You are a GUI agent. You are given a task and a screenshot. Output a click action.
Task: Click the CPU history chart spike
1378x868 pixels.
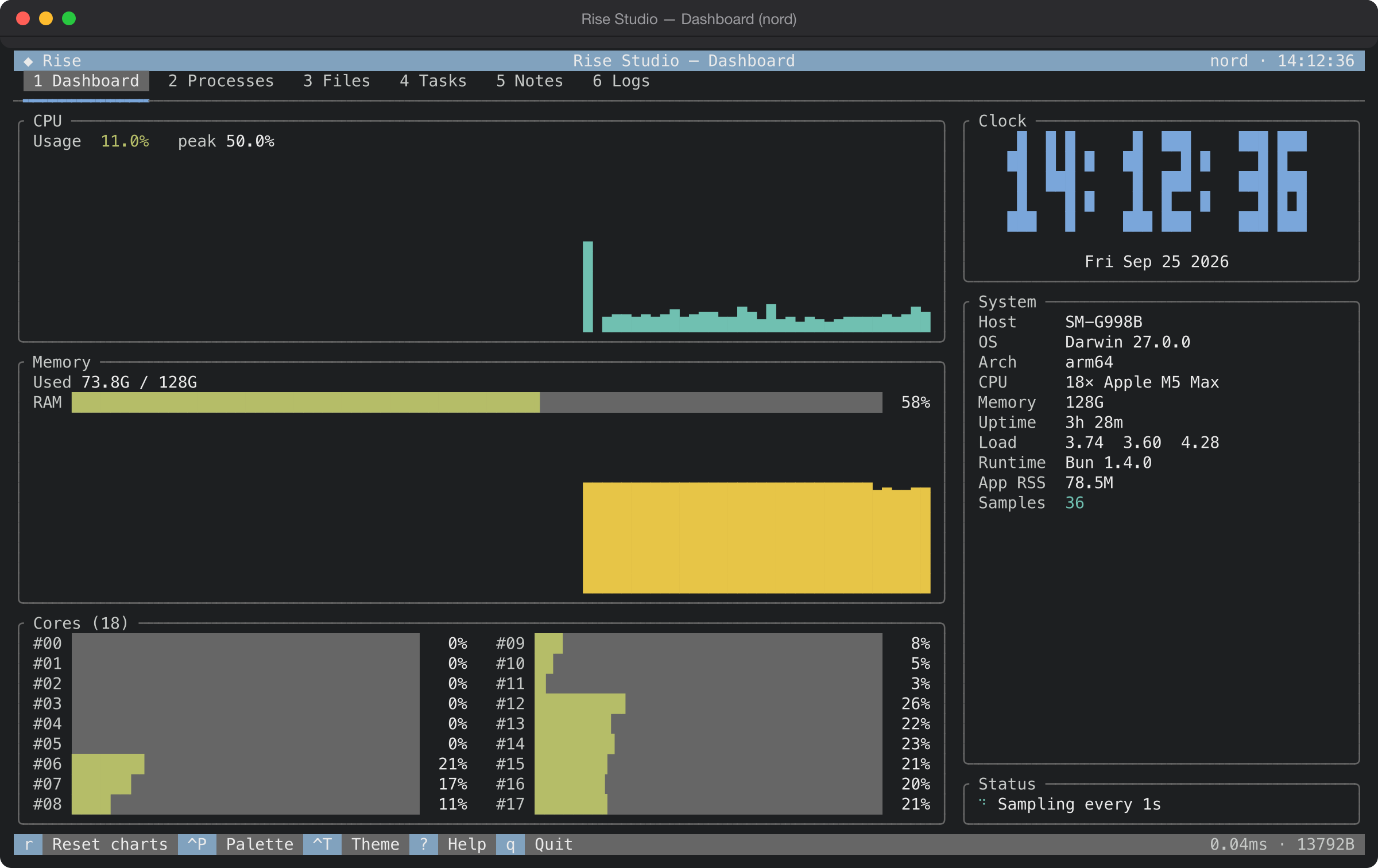click(587, 286)
